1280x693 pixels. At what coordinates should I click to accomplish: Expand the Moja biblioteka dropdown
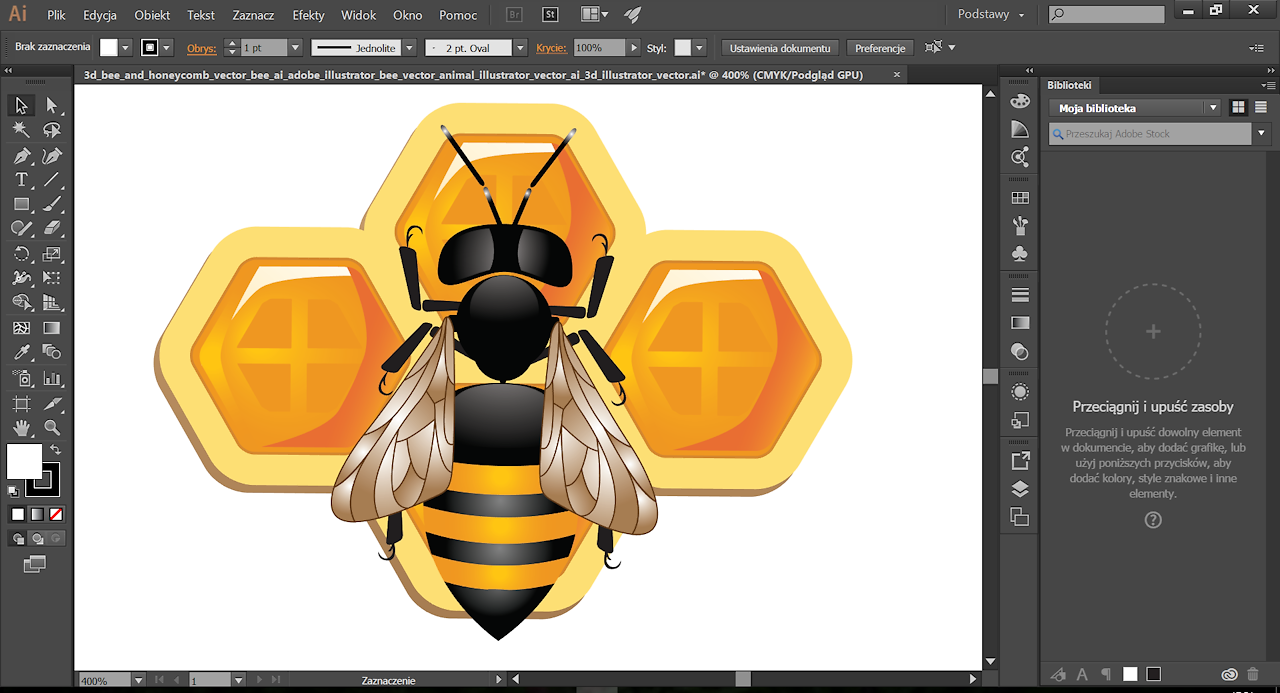pyautogui.click(x=1213, y=108)
